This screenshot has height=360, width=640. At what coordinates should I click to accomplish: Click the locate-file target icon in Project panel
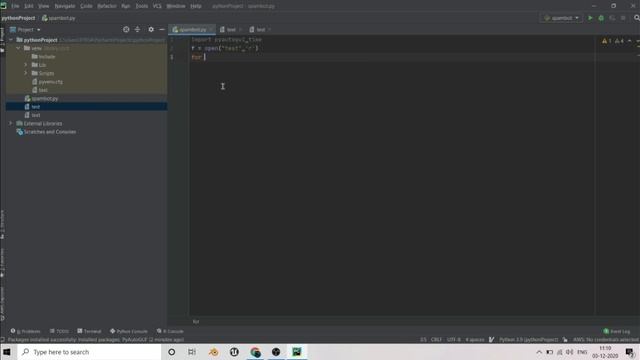click(126, 29)
